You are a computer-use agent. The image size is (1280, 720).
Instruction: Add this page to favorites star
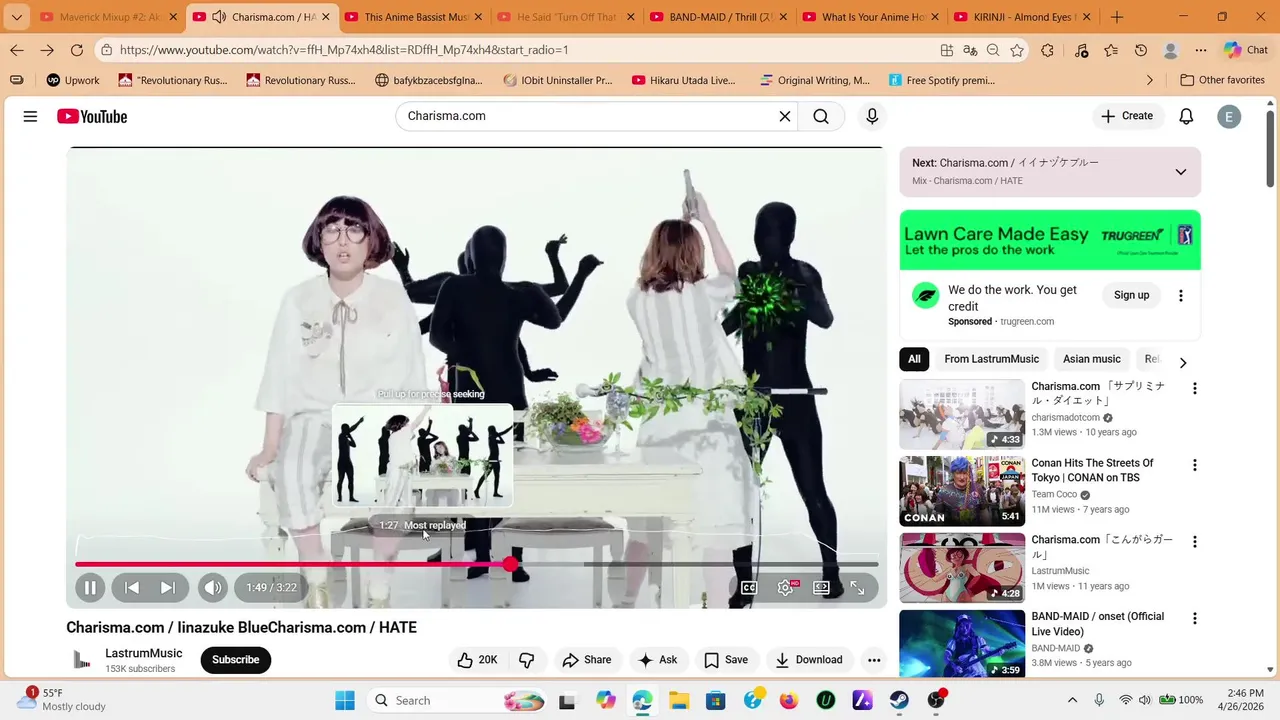pos(1017,50)
